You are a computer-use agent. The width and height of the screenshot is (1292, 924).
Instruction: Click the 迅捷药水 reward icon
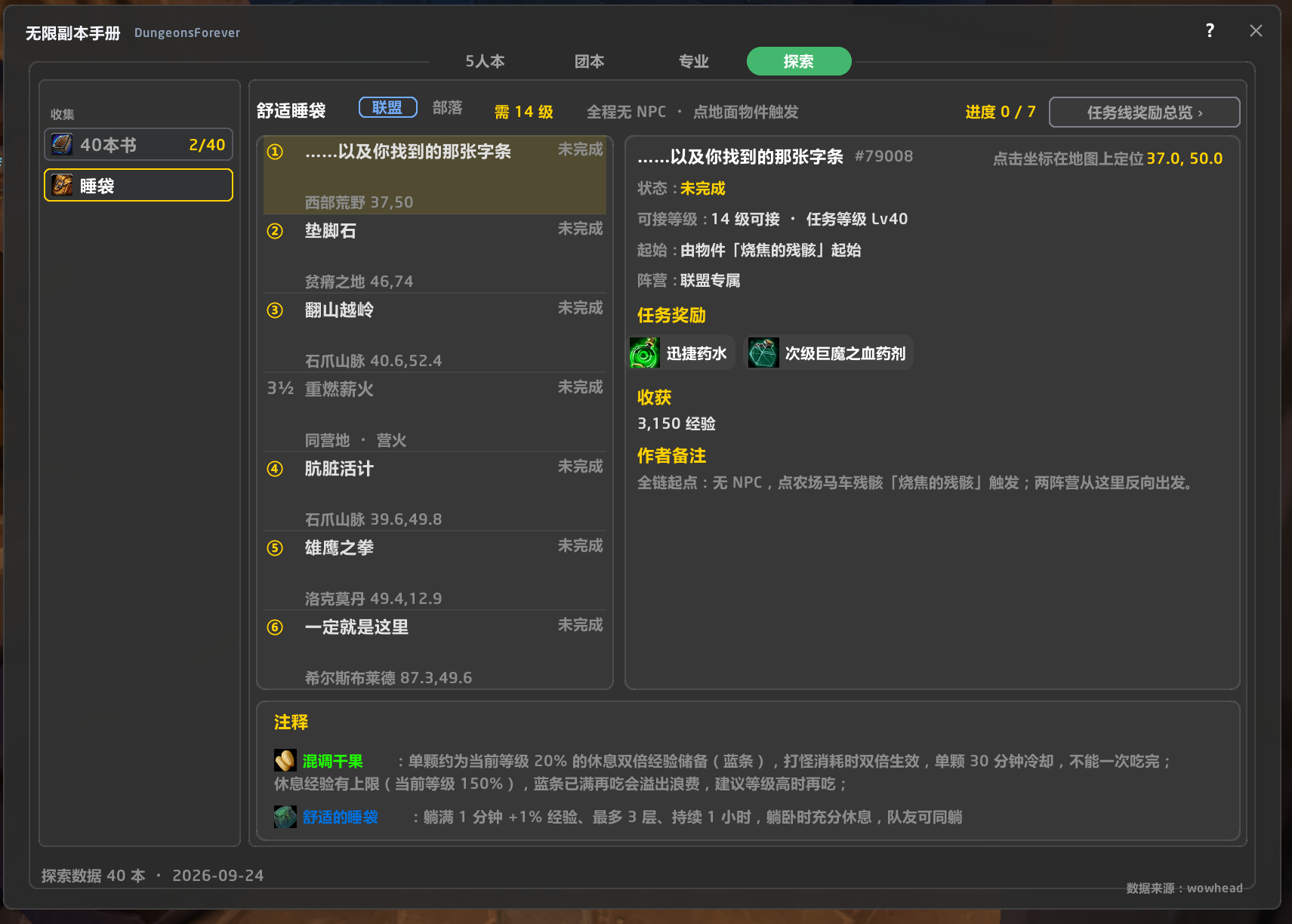(645, 353)
